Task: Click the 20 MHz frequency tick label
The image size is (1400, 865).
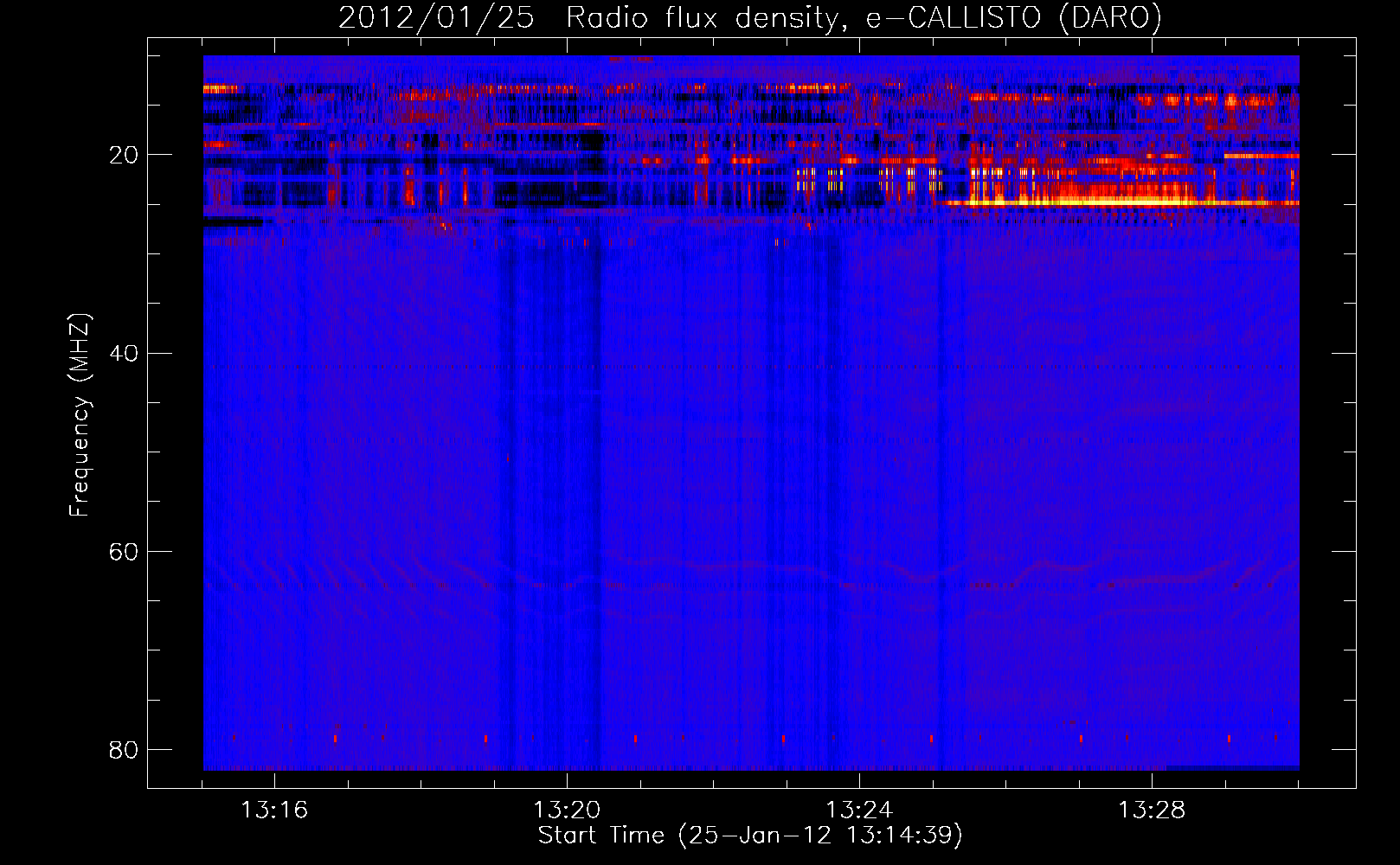Action: [124, 155]
